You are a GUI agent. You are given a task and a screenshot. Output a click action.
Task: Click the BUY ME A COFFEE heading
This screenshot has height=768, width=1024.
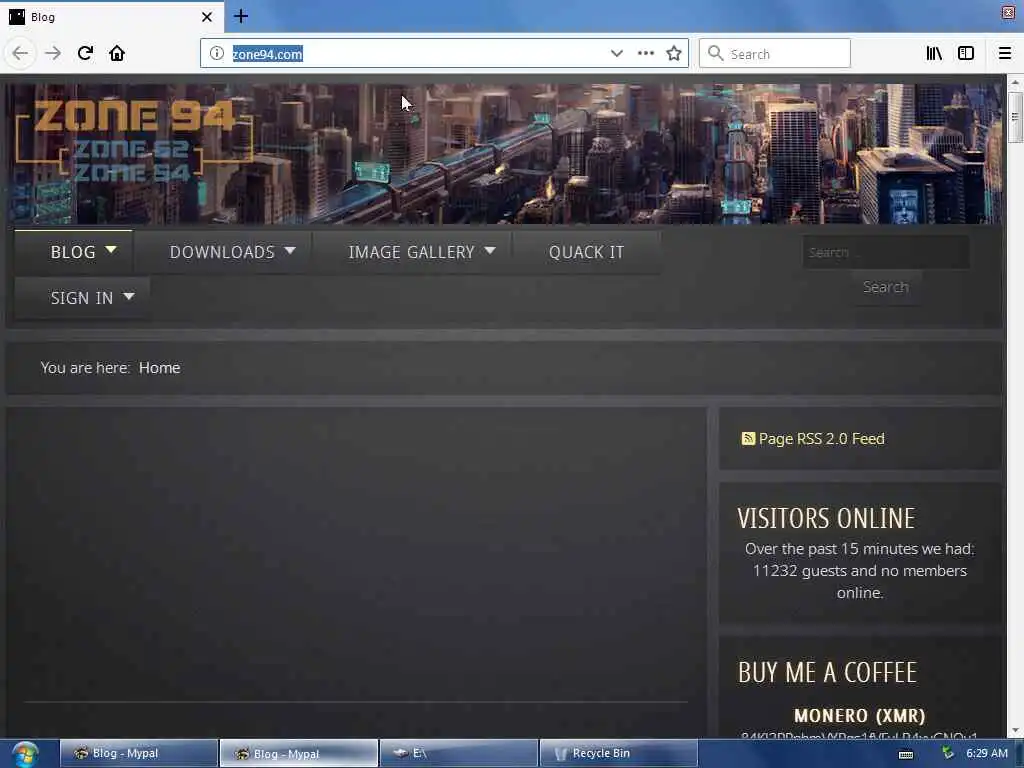click(x=827, y=673)
